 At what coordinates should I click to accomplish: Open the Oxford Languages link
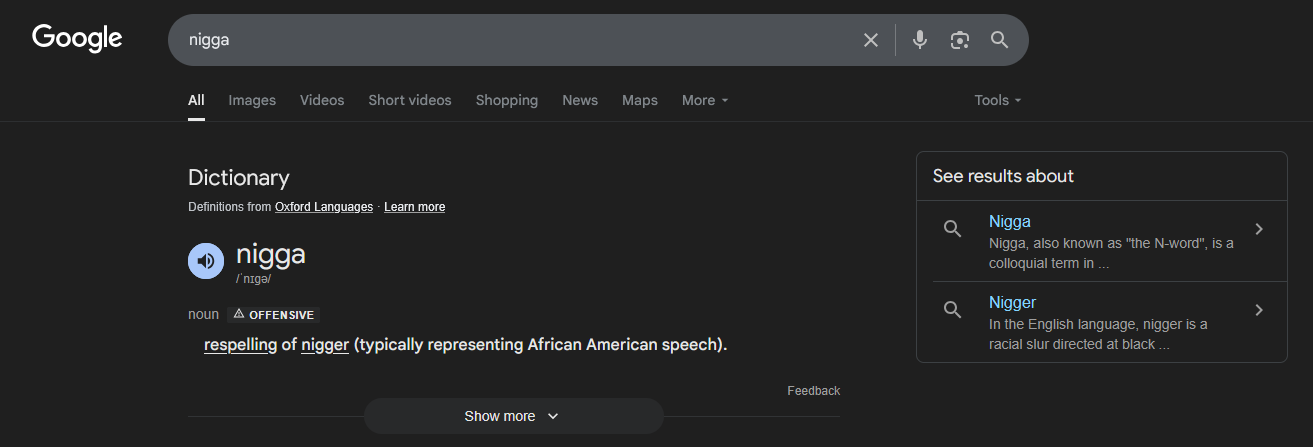324,207
